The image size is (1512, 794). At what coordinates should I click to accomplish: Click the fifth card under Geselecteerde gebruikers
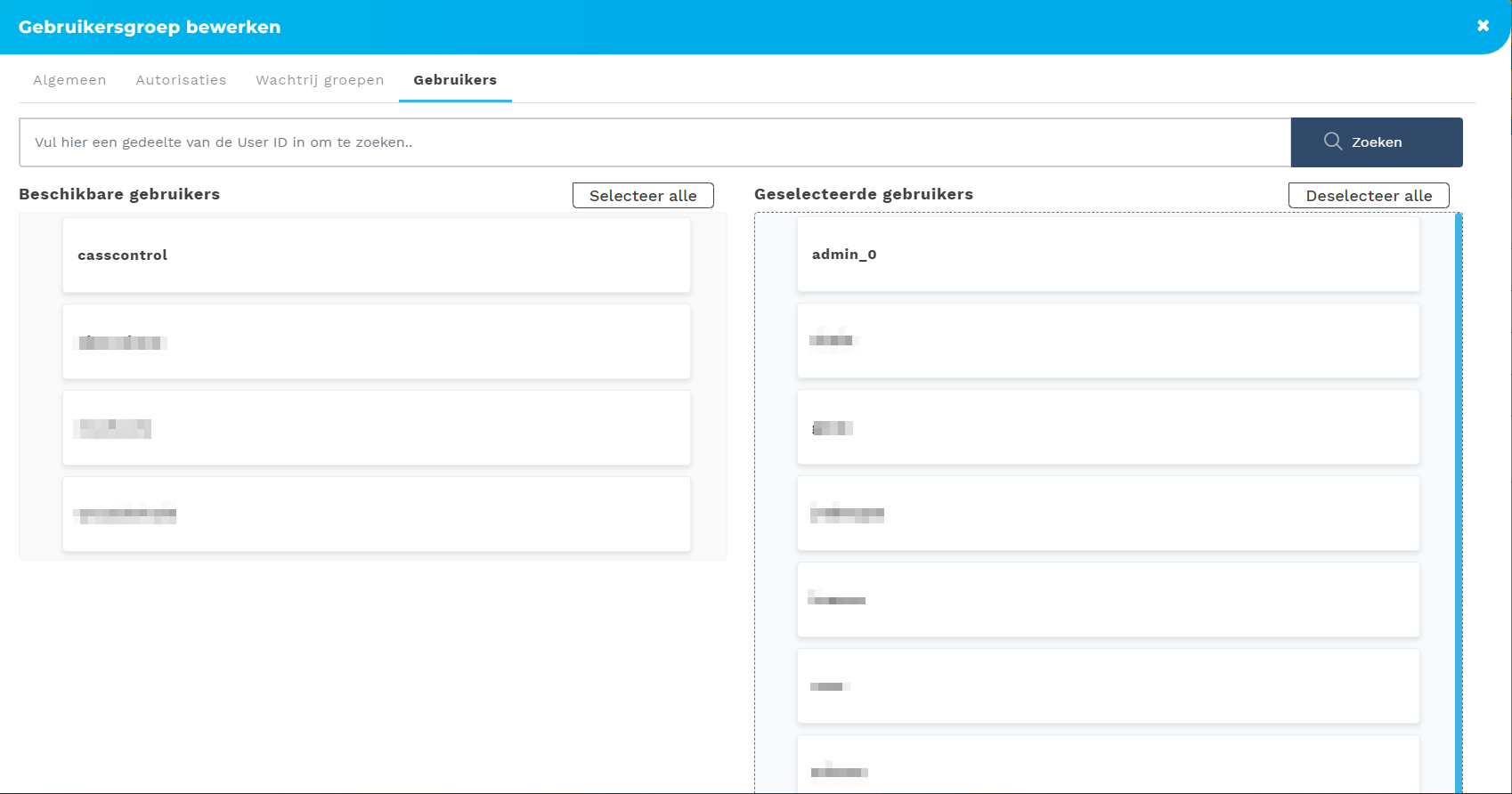[1108, 600]
